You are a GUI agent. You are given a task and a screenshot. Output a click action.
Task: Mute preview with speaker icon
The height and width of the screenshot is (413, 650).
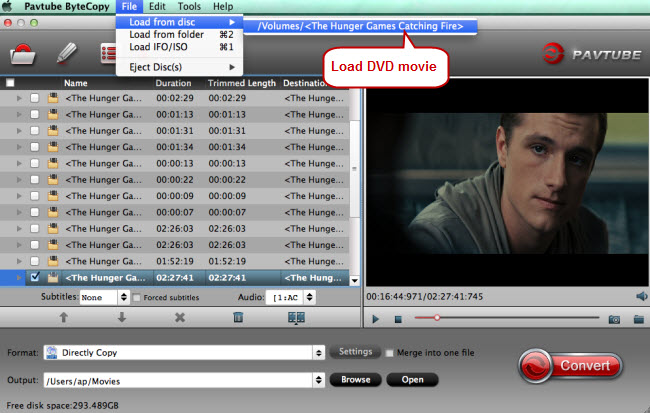[x=641, y=296]
